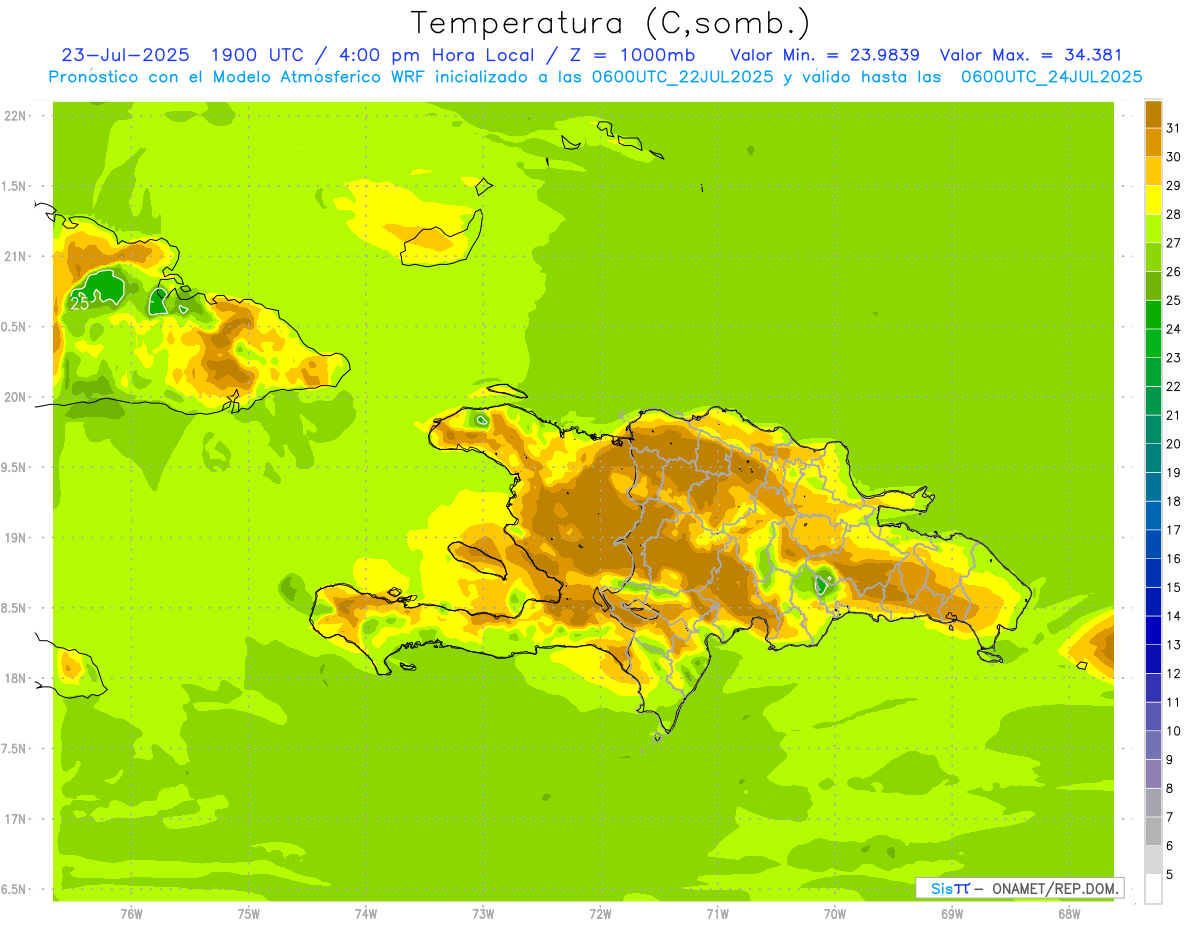Click the '76W' longitude label
Viewport: 1200px width, 927px height.
tap(131, 913)
